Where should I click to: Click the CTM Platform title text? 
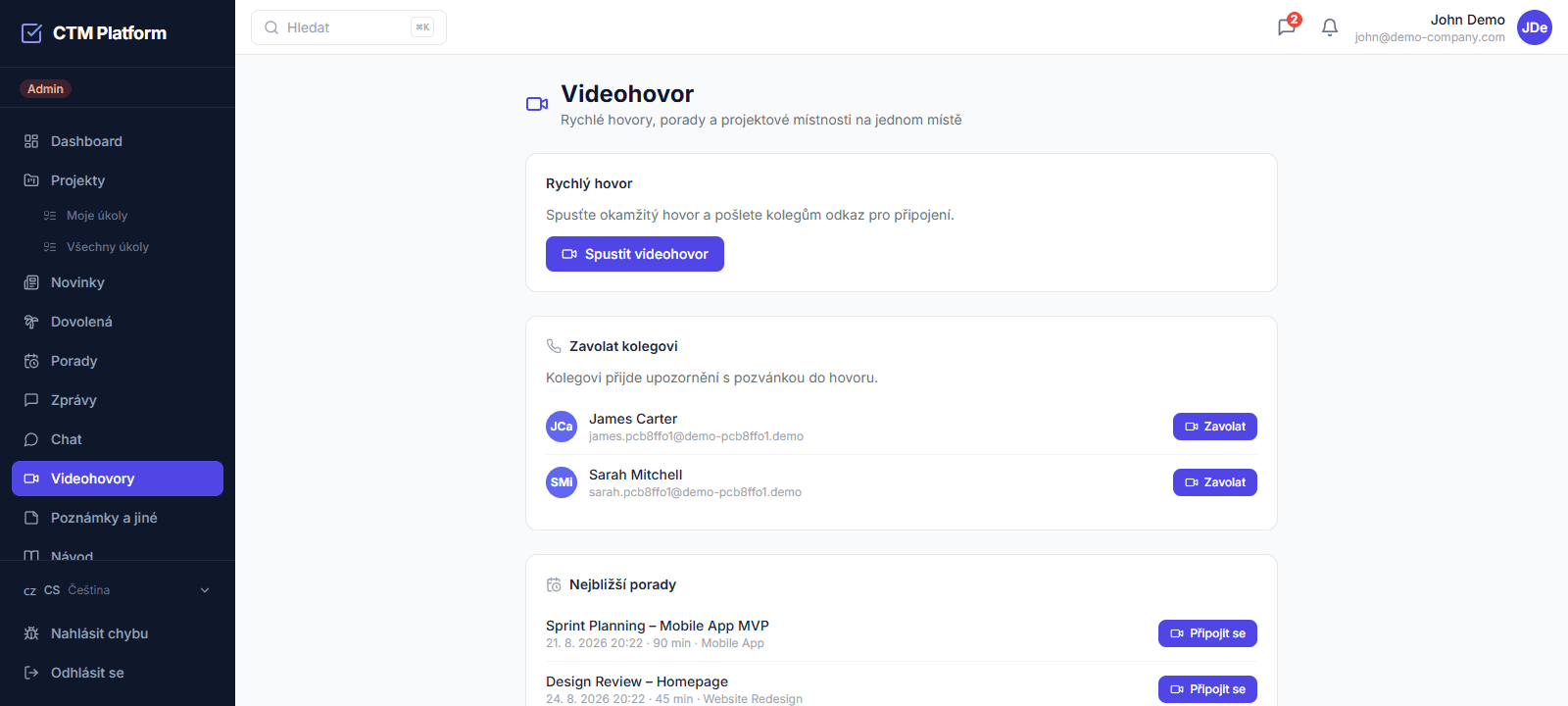coord(110,33)
